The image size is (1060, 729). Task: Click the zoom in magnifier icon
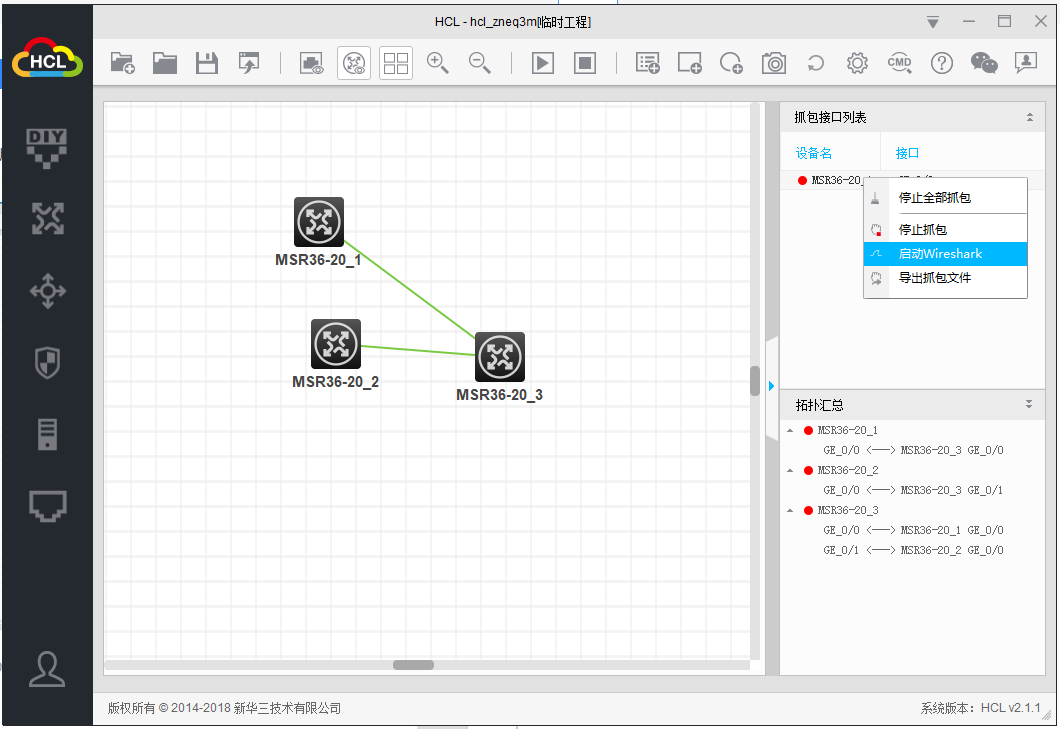(437, 64)
